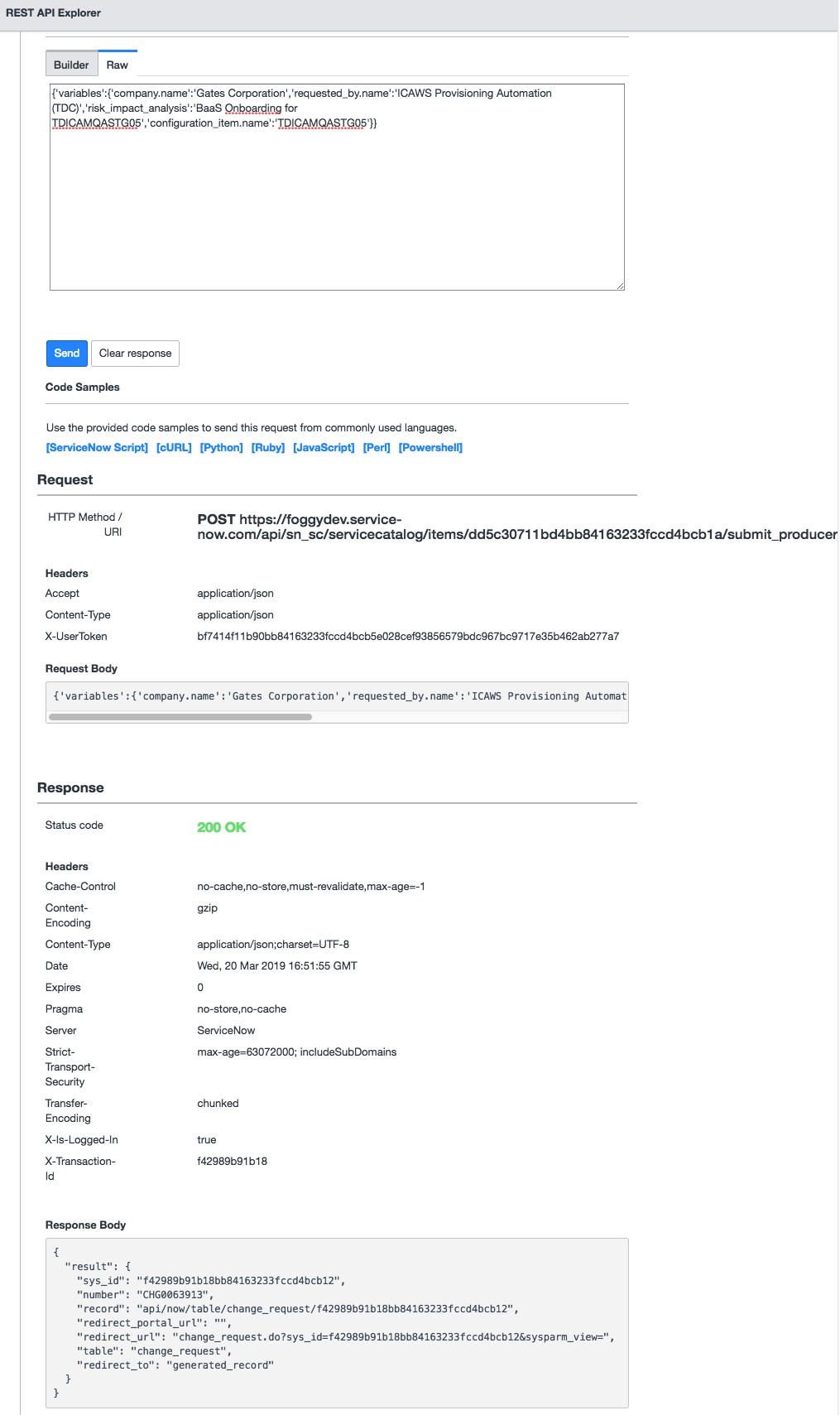Image resolution: width=840 pixels, height=1415 pixels.
Task: Switch to the Builder tab
Action: [x=71, y=65]
